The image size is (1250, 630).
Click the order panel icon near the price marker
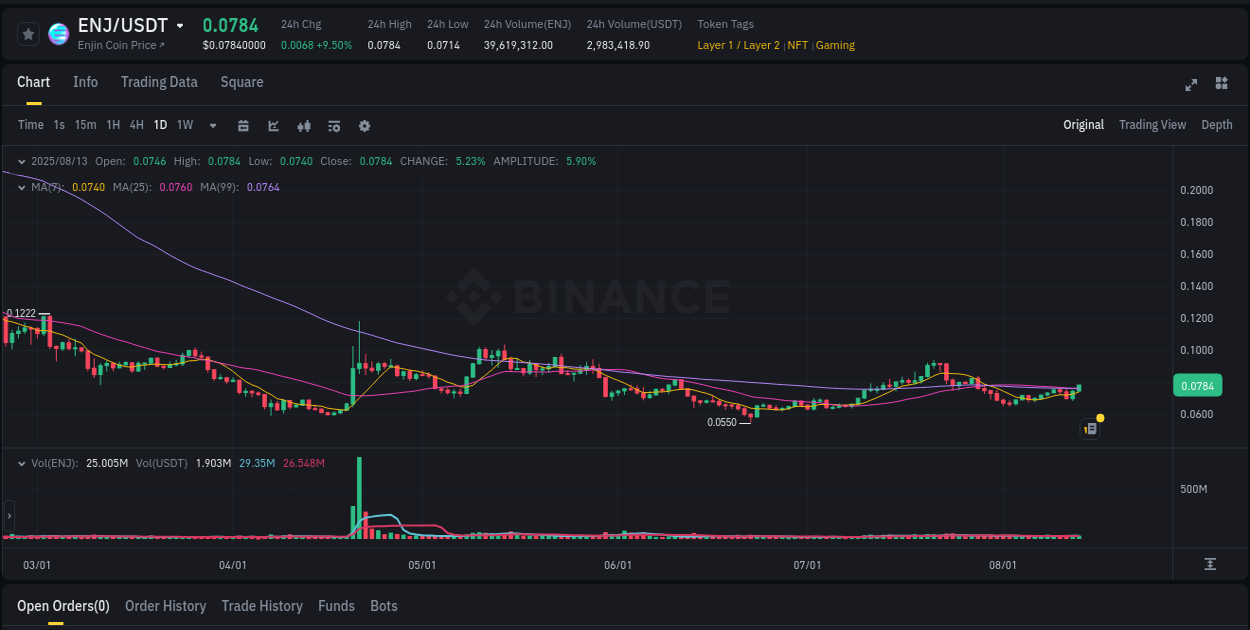[x=1090, y=428]
